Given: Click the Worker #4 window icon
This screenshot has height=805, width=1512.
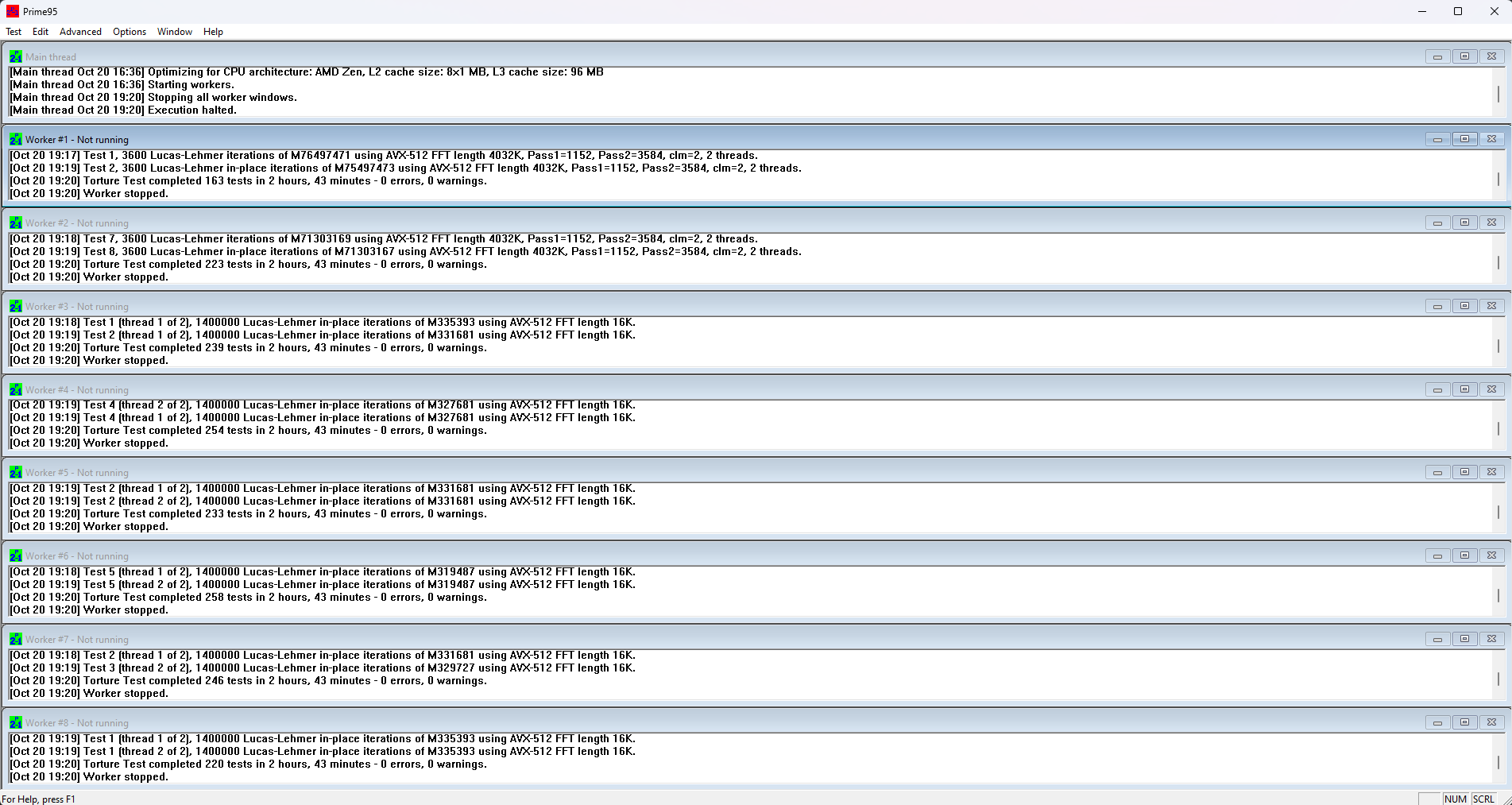Looking at the screenshot, I should [16, 389].
